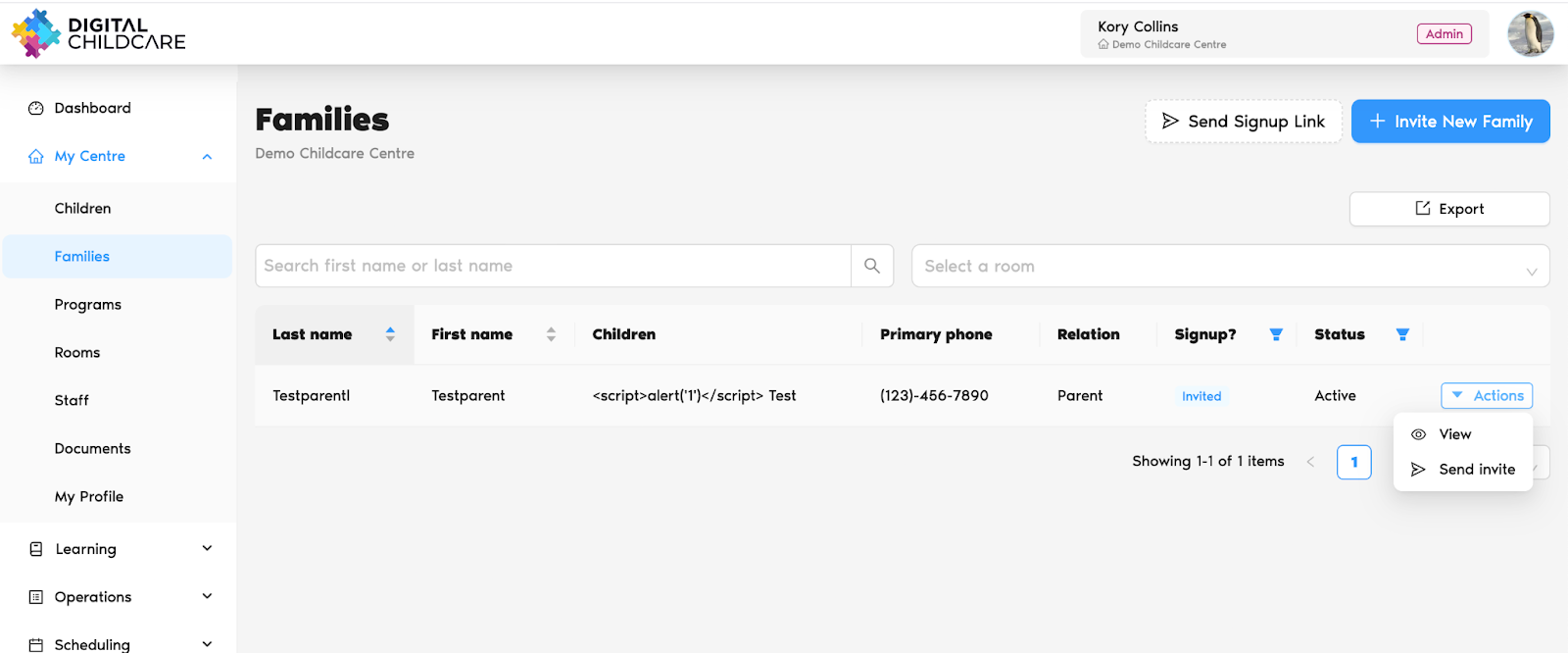This screenshot has width=1568, height=653.
Task: Click the phone number (123)-456-7890
Action: (934, 395)
